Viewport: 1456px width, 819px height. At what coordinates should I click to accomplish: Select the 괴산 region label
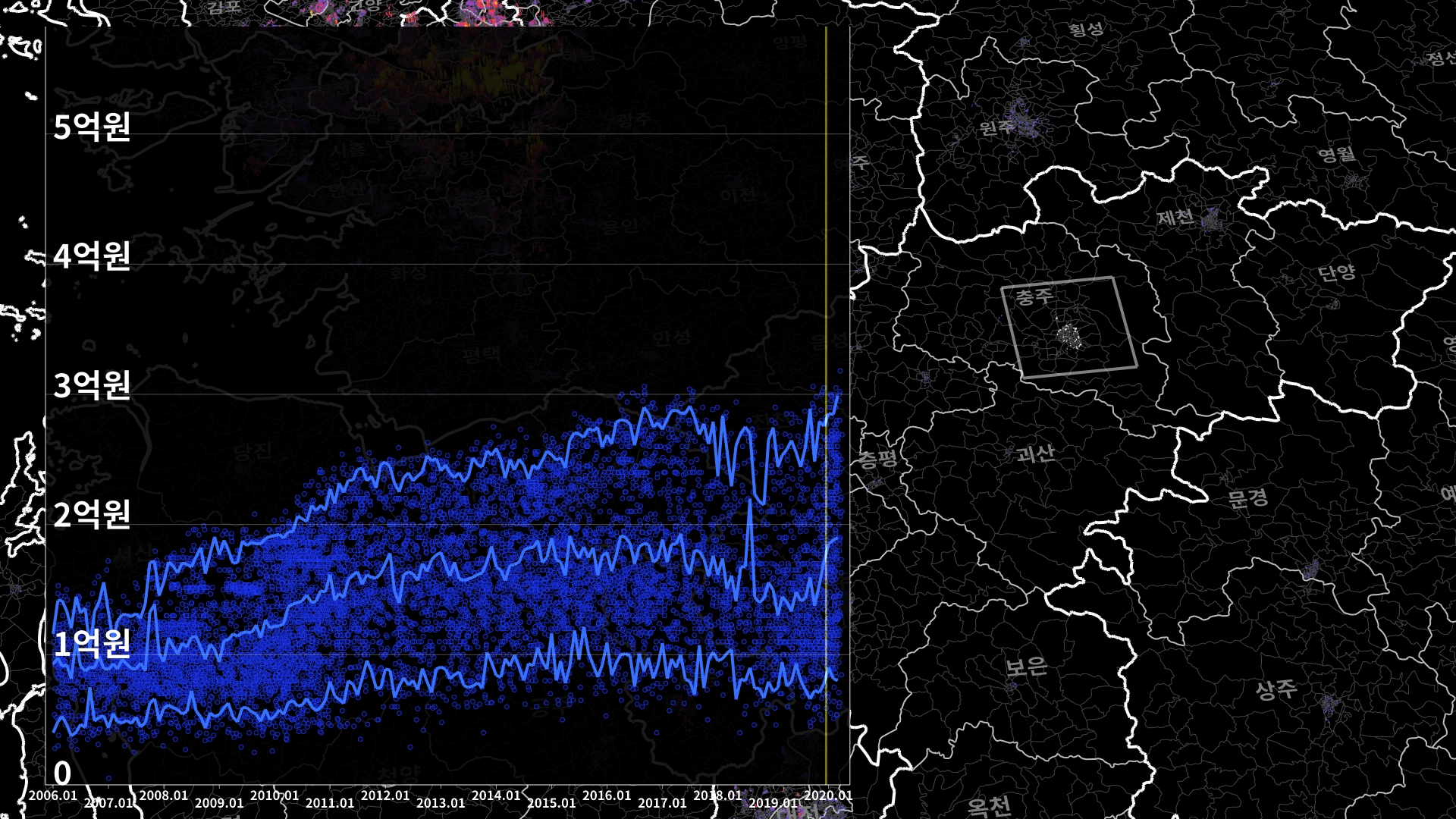(1035, 453)
